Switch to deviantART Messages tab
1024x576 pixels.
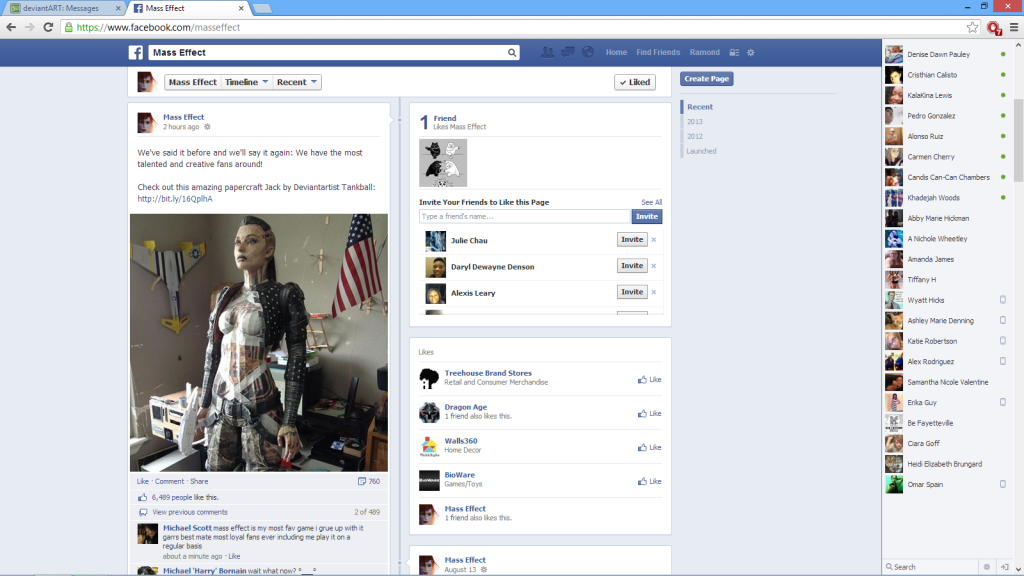63,8
